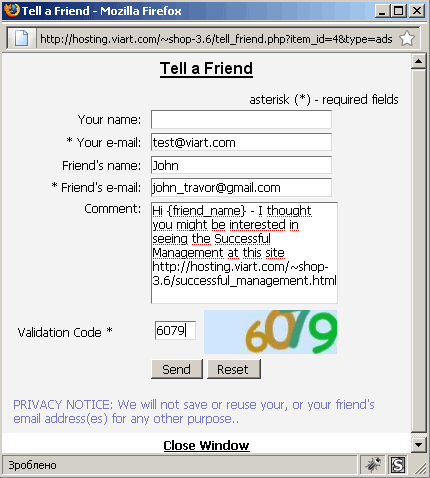430x478 pixels.
Task: Click the URL address bar text
Action: point(216,39)
